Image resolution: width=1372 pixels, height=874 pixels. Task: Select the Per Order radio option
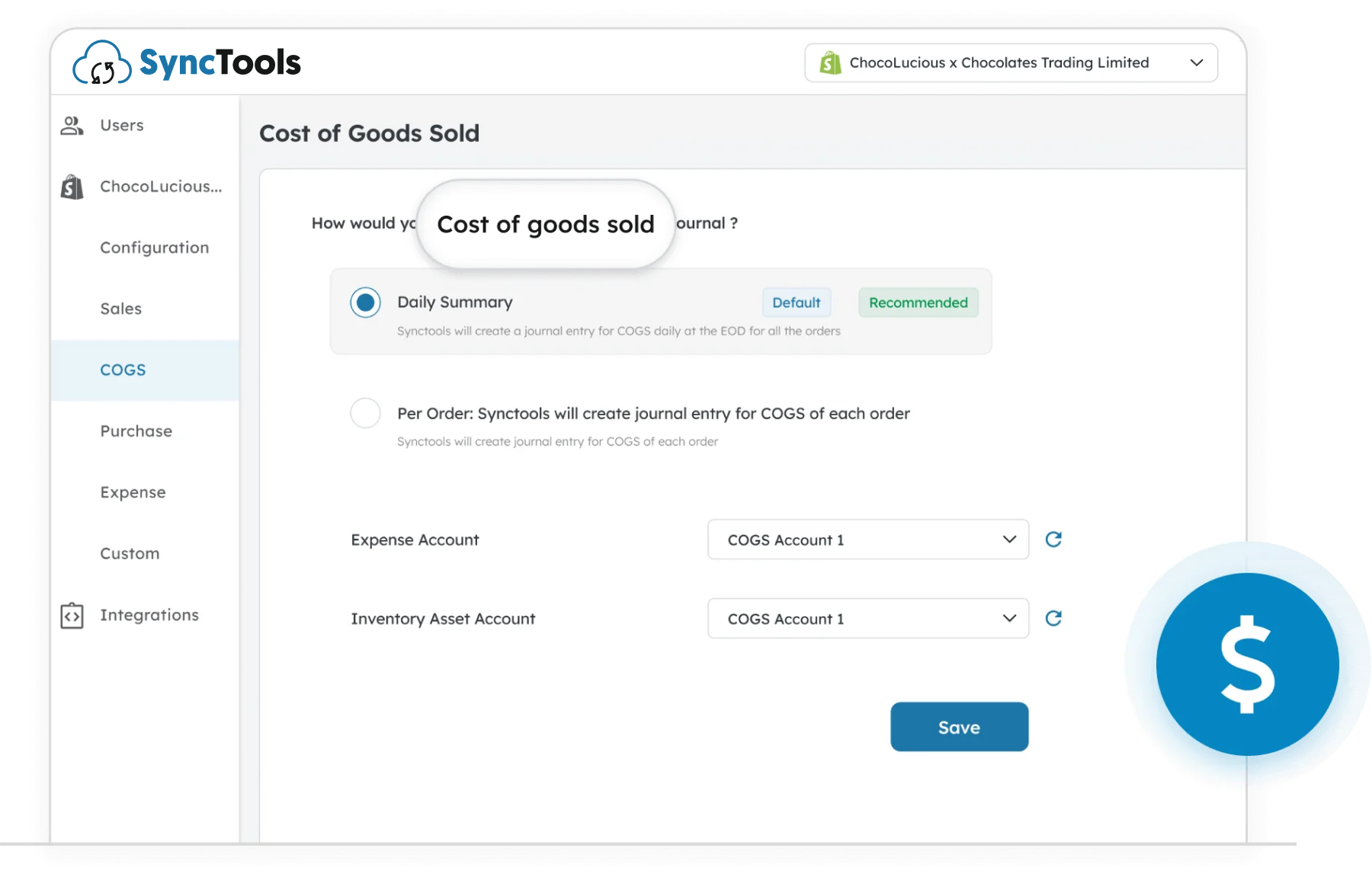click(365, 413)
